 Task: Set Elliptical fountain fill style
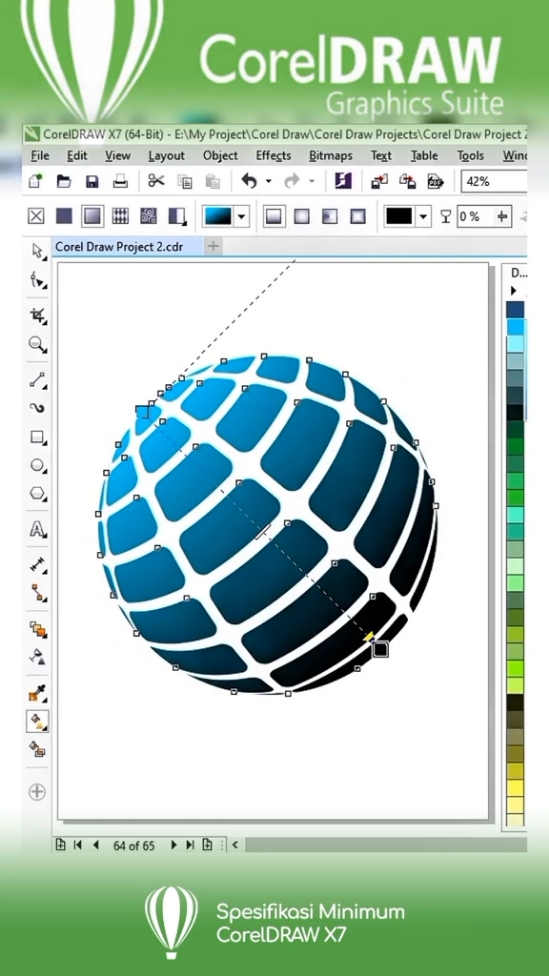(x=302, y=216)
